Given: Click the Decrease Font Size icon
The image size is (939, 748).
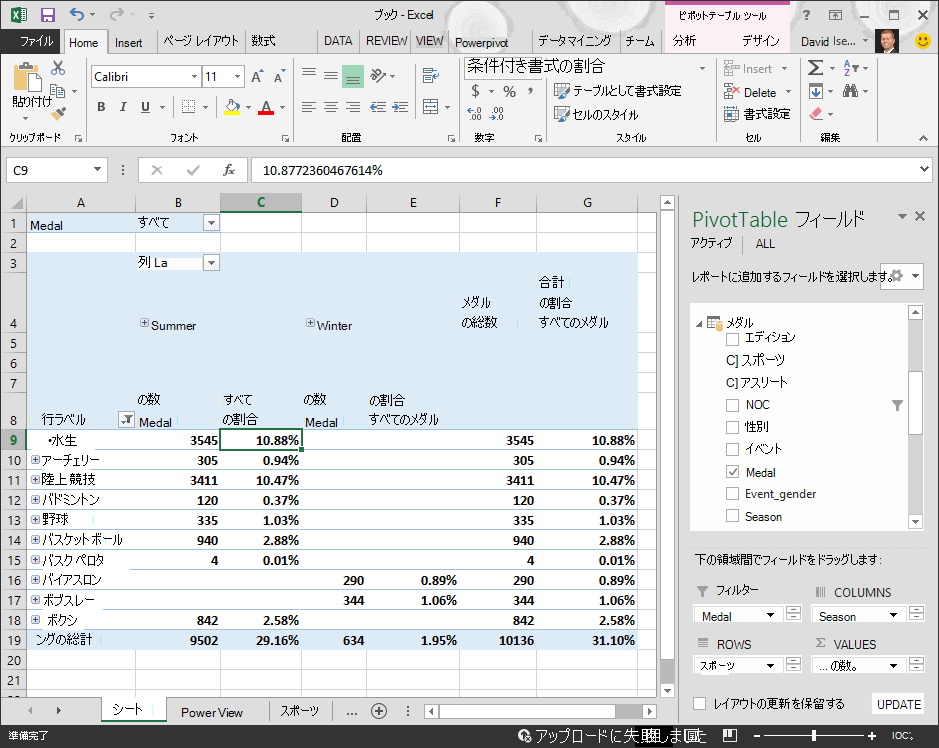Looking at the screenshot, I should [x=279, y=77].
